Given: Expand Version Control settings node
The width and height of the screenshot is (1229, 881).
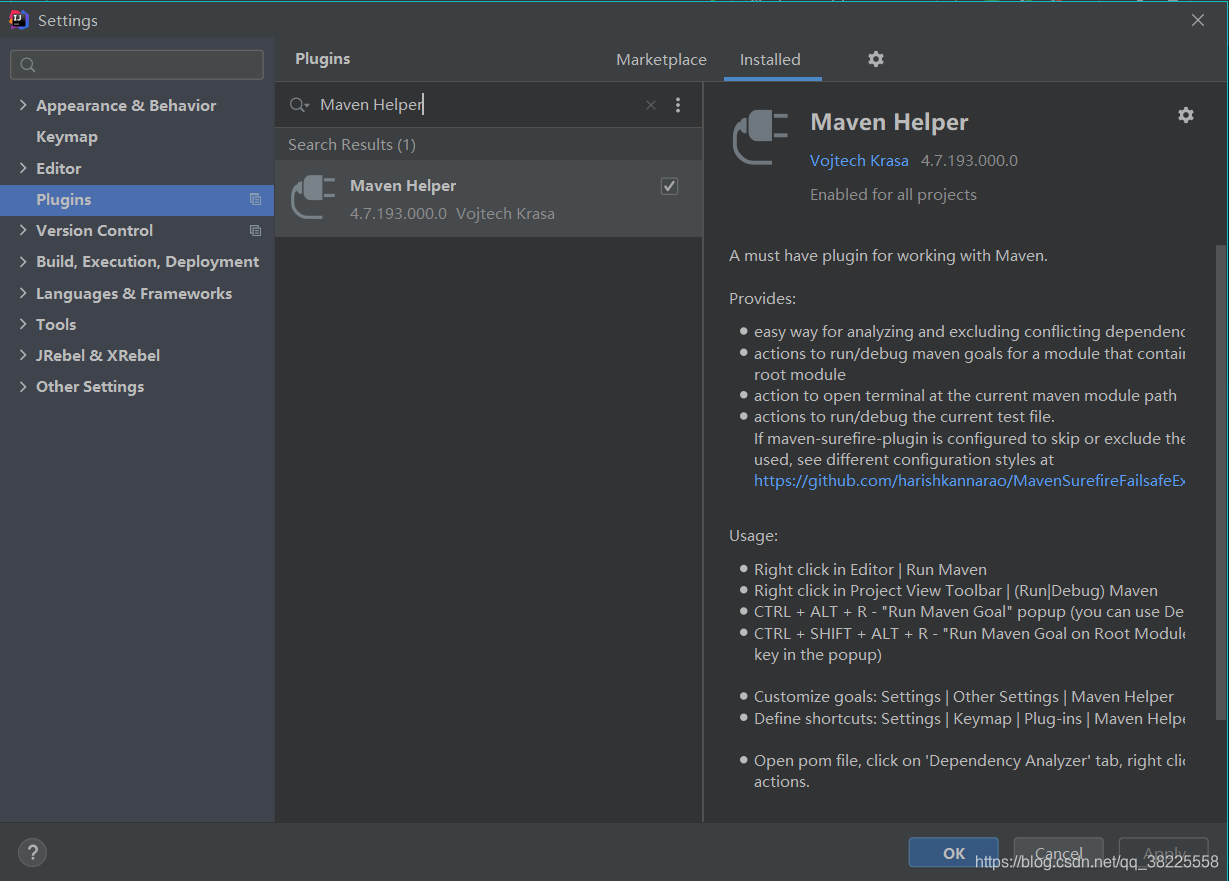Looking at the screenshot, I should [23, 230].
